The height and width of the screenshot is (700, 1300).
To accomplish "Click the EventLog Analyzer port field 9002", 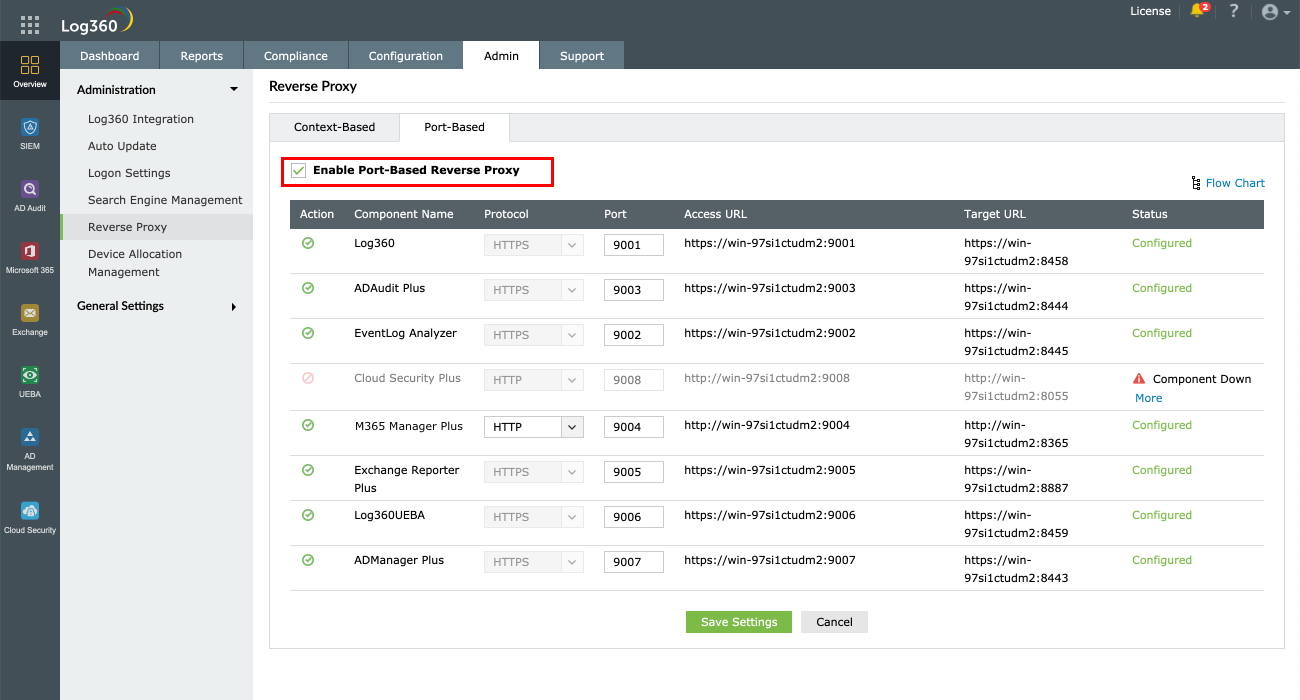I will click(634, 335).
